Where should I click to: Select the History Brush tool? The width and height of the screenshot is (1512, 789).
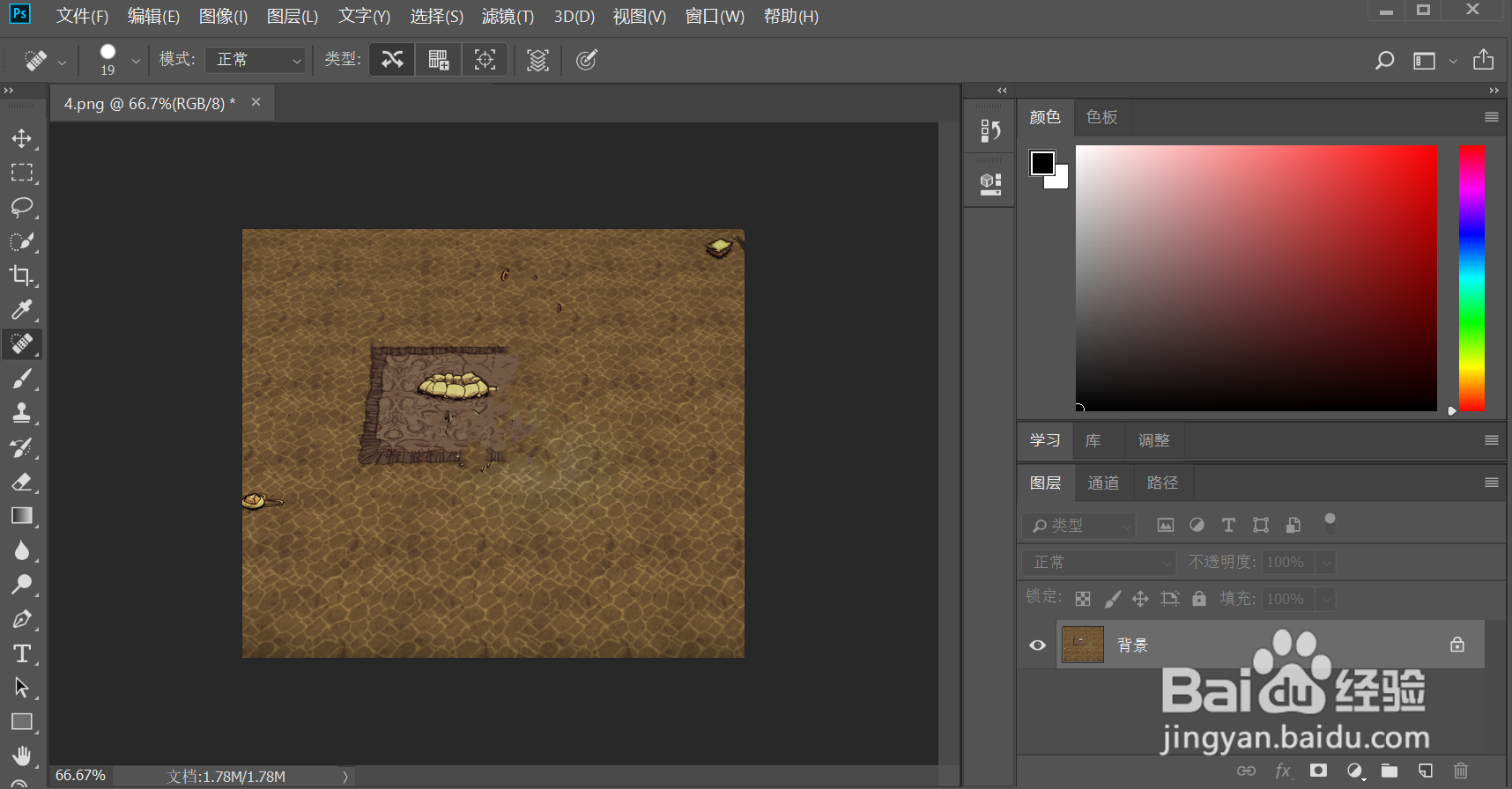[x=22, y=447]
